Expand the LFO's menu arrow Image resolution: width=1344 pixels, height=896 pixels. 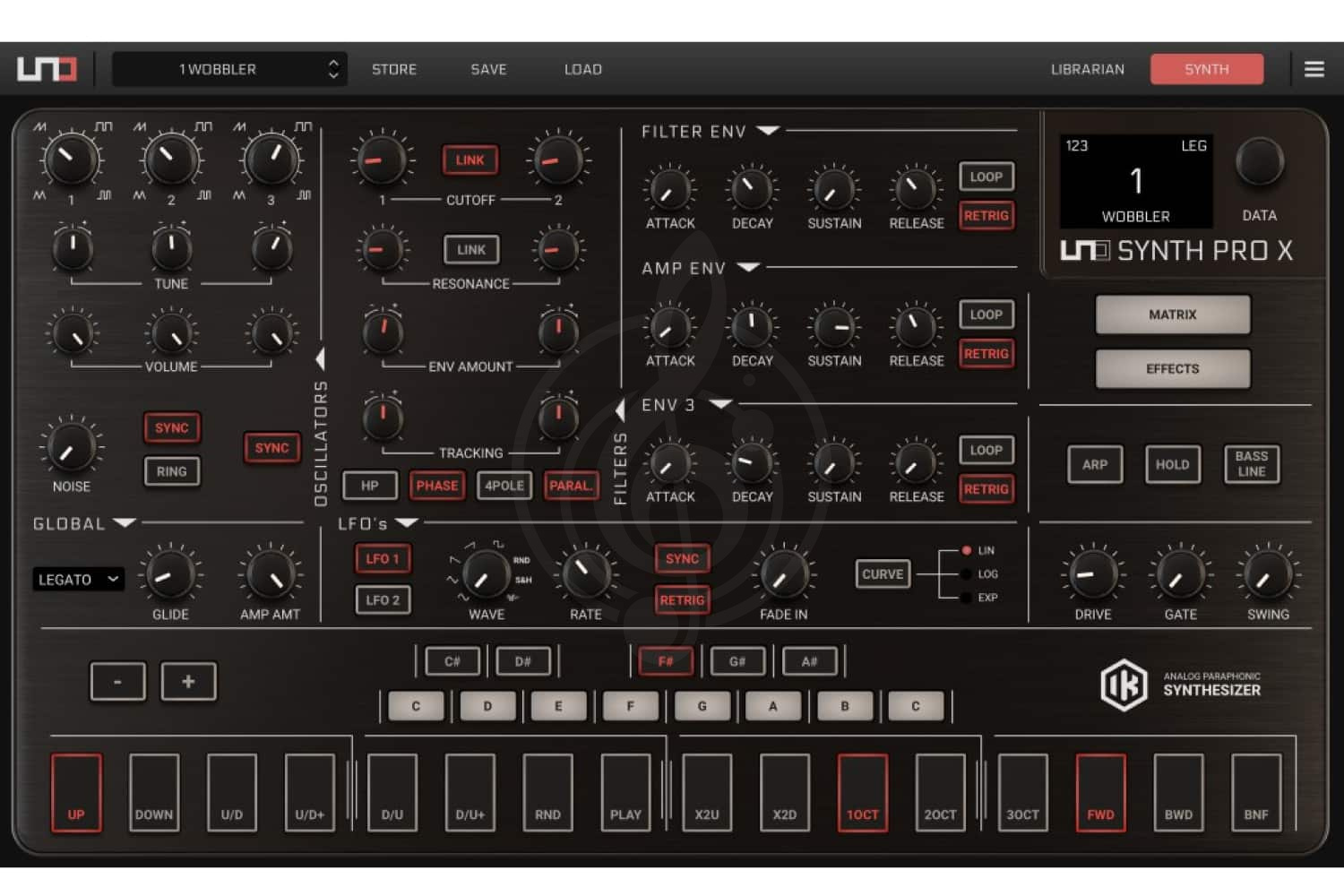point(407,522)
